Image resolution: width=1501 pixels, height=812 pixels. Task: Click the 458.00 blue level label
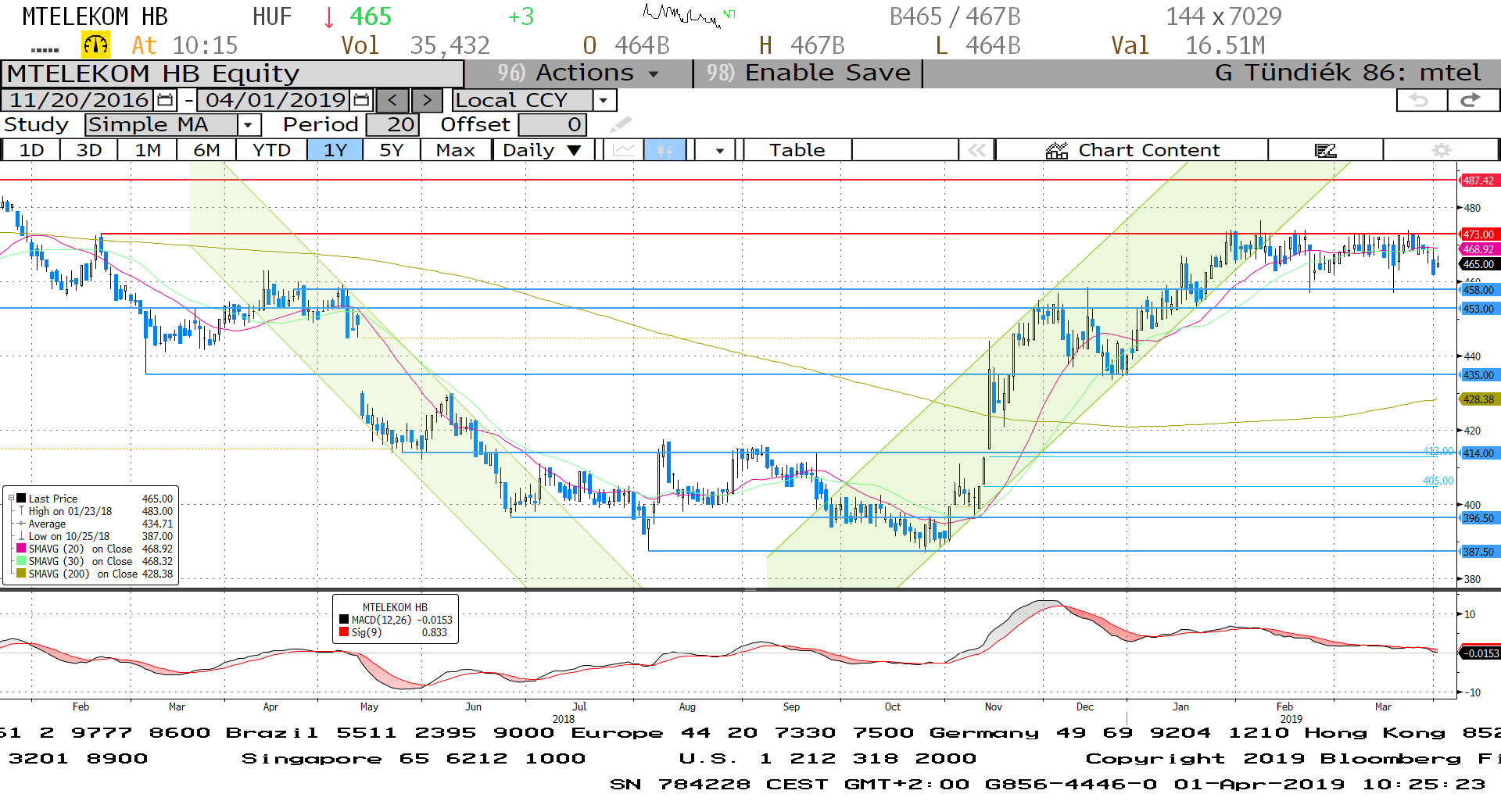point(1478,290)
